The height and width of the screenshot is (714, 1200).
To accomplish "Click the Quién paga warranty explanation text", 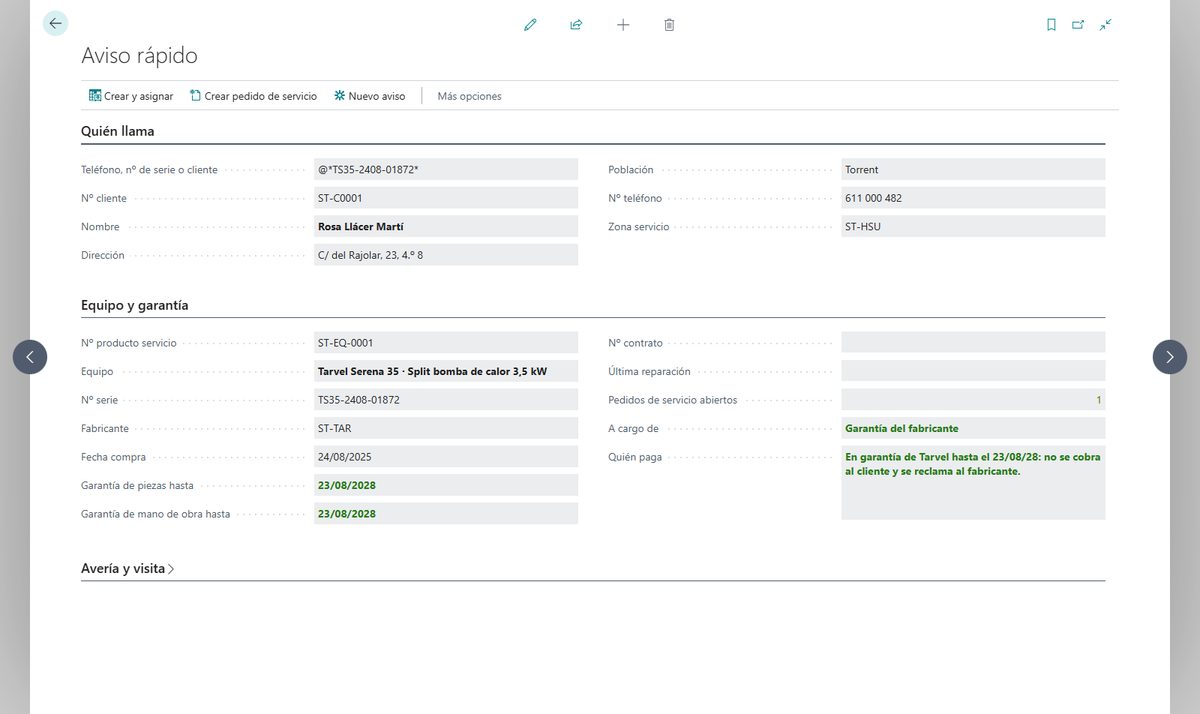I will 973,483.
